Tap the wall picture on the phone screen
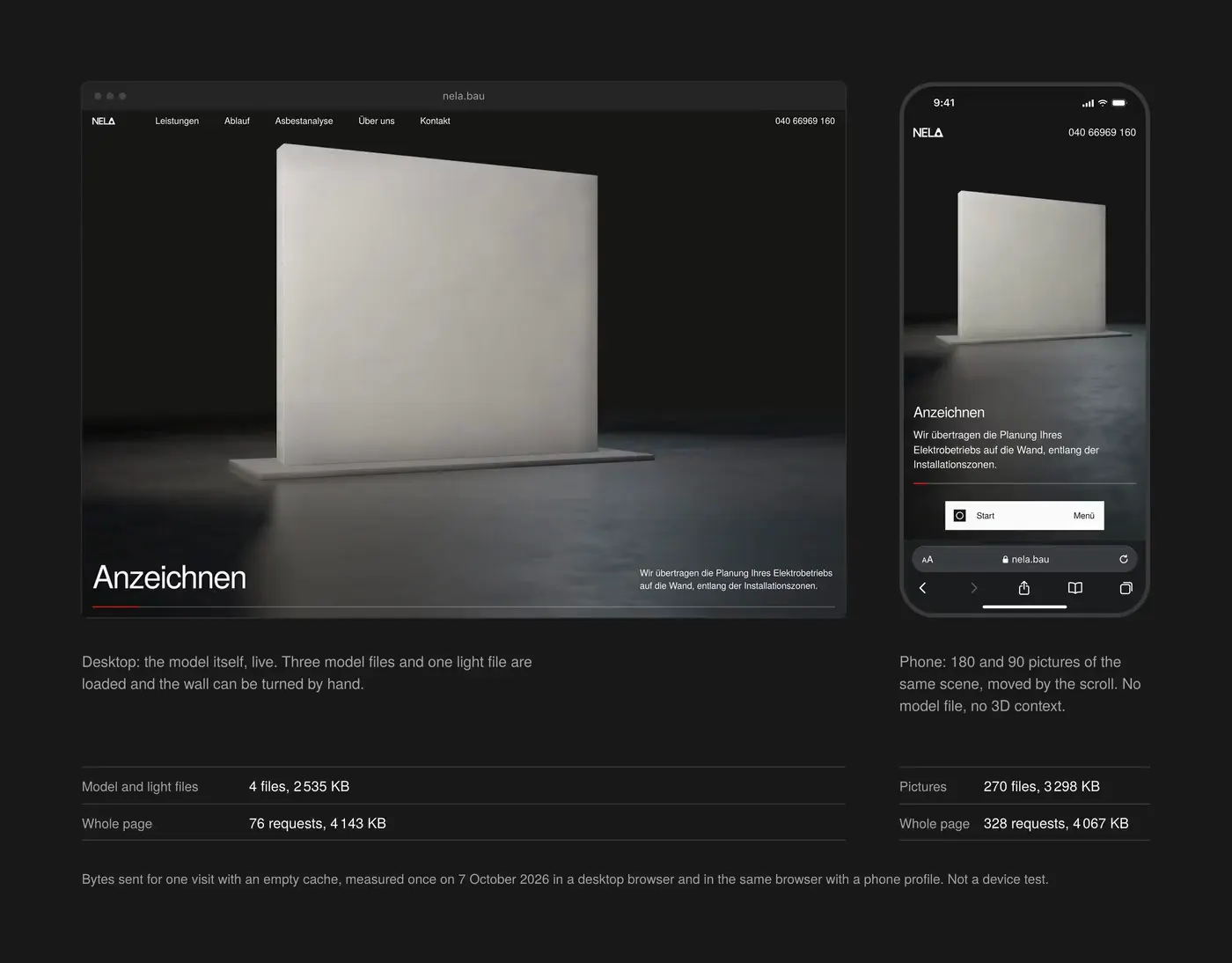This screenshot has height=963, width=1232. pos(1031,267)
